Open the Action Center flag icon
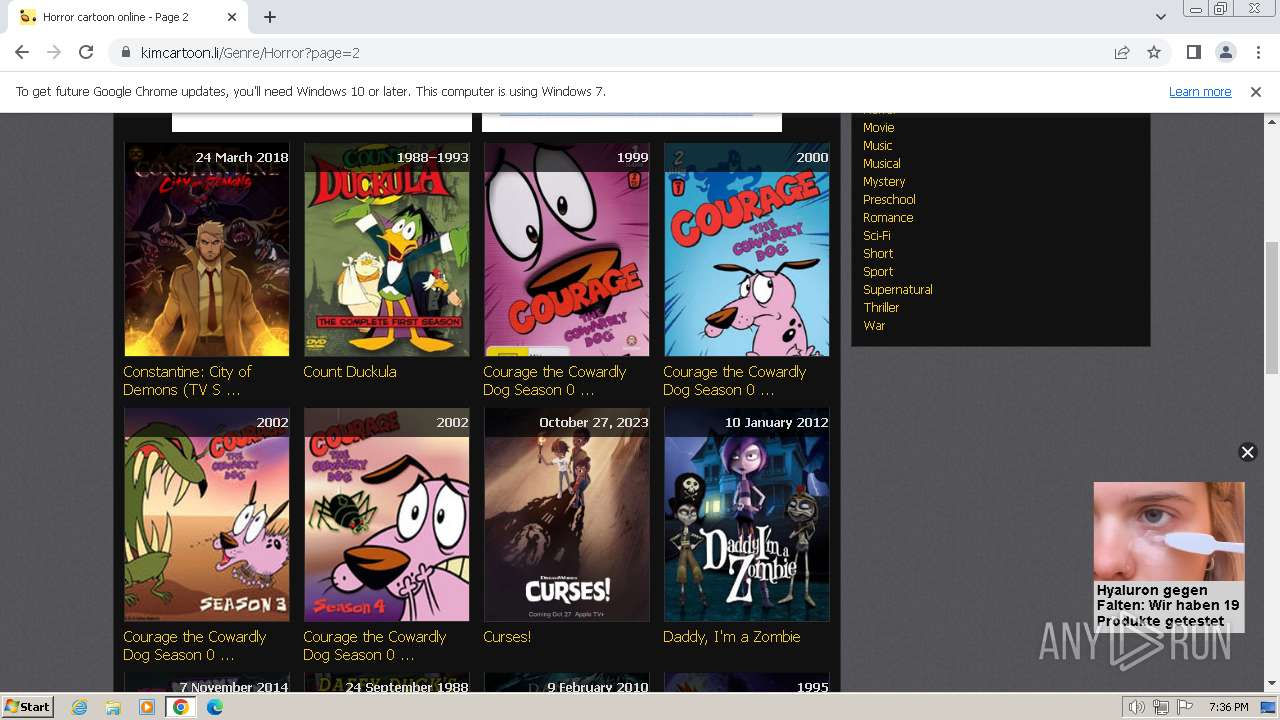 point(1185,707)
